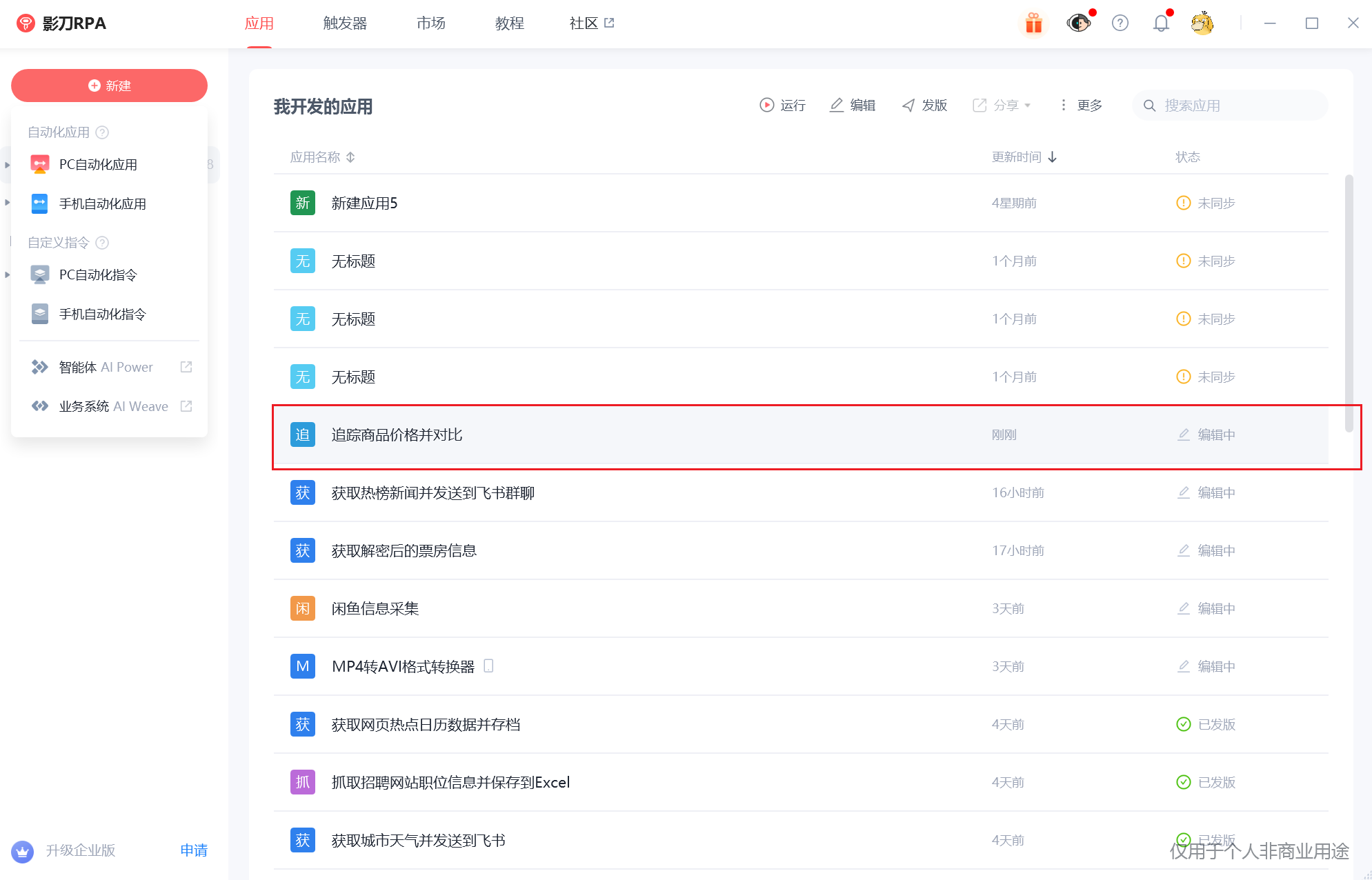Open the notification bell

click(1161, 23)
